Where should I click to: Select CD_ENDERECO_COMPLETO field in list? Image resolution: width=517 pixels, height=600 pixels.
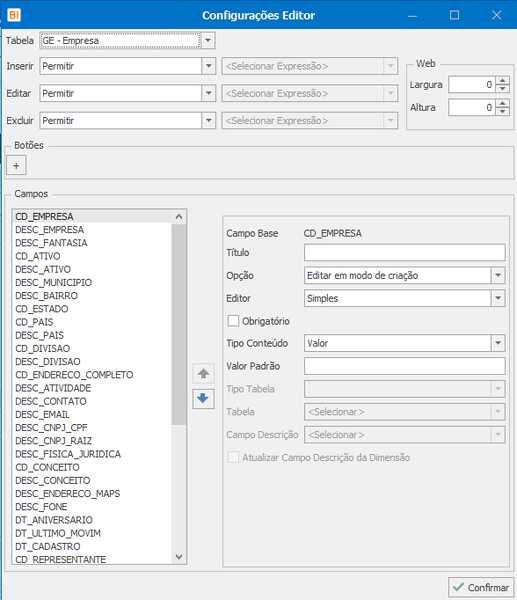pyautogui.click(x=74, y=375)
